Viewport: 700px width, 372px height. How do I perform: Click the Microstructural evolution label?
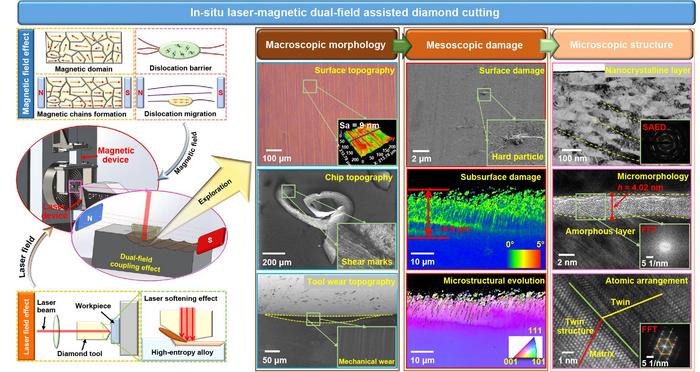[494, 280]
